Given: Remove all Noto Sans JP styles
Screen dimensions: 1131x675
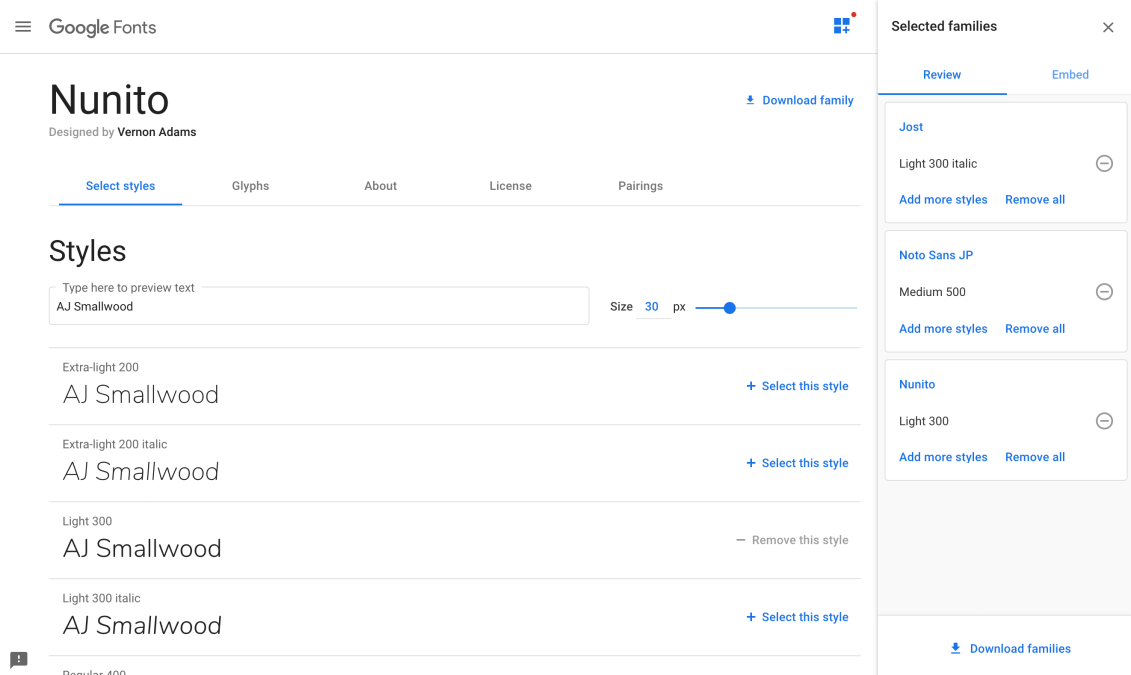Looking at the screenshot, I should (1035, 329).
